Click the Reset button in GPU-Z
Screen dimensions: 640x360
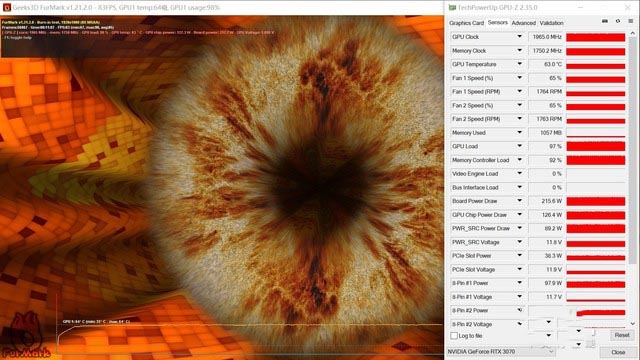coord(622,335)
